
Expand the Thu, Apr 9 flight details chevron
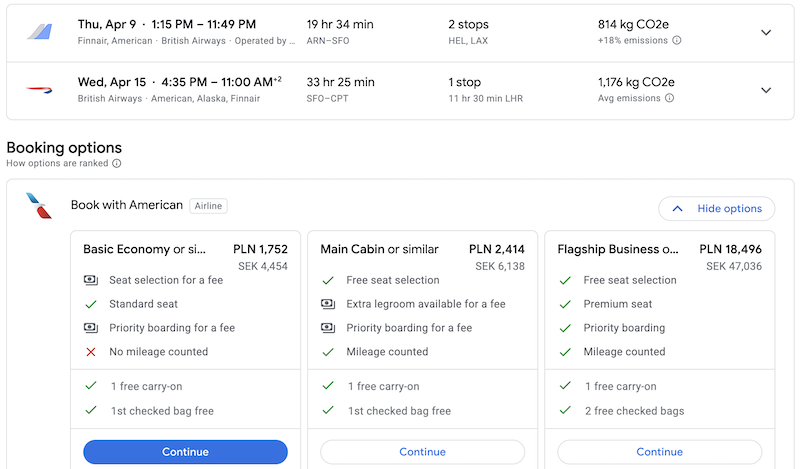coord(766,32)
